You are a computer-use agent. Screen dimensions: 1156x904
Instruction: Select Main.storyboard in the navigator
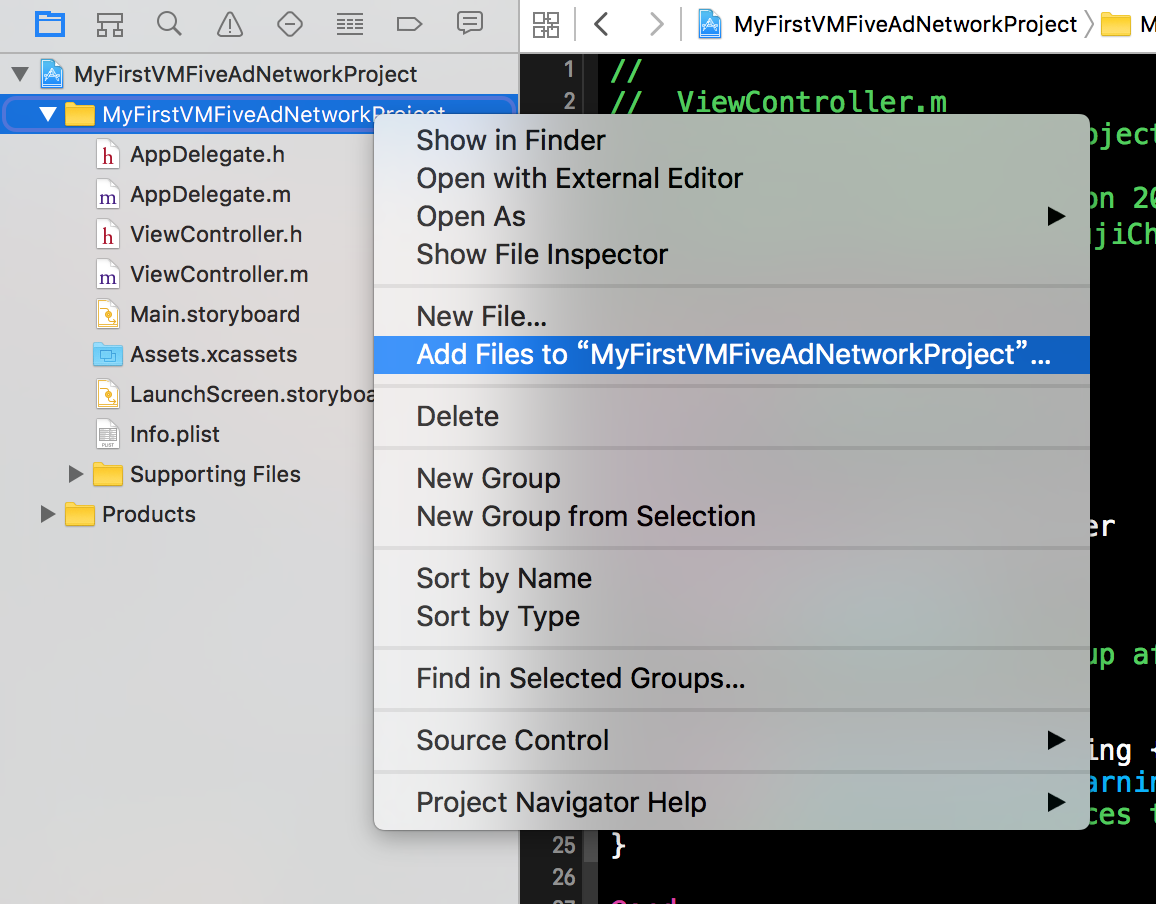[215, 314]
